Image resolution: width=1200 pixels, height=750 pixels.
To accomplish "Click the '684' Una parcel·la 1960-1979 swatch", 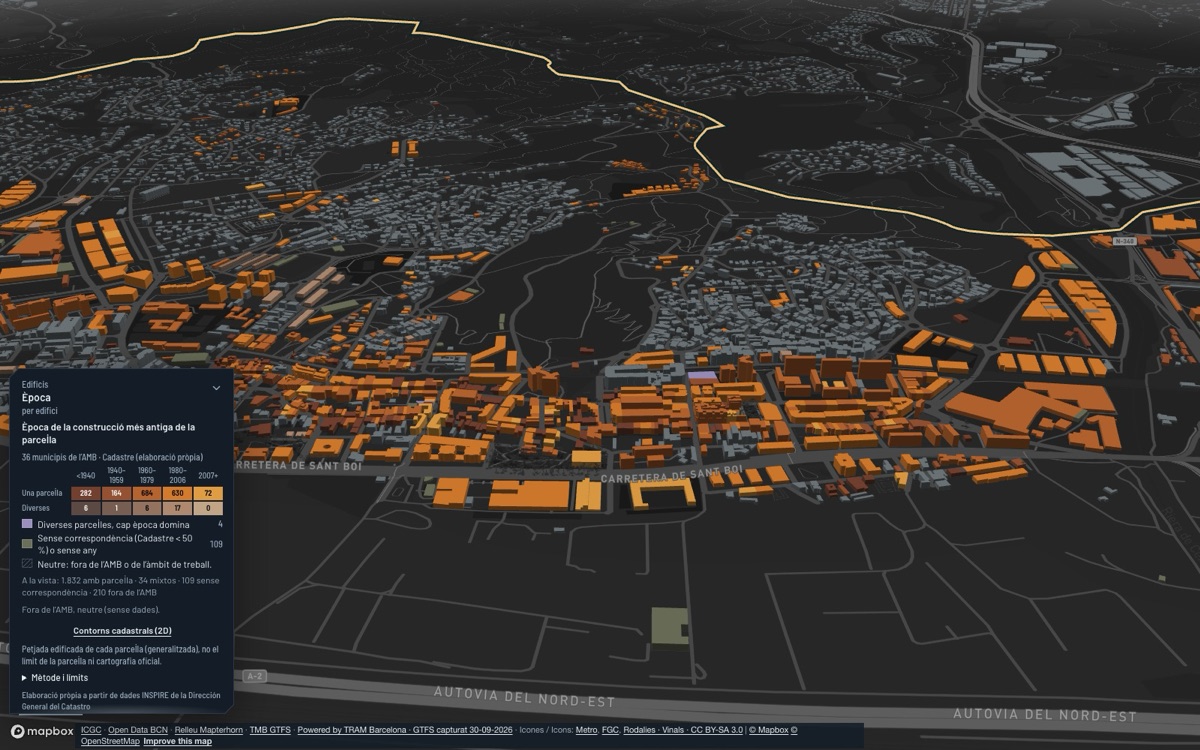I will click(147, 493).
